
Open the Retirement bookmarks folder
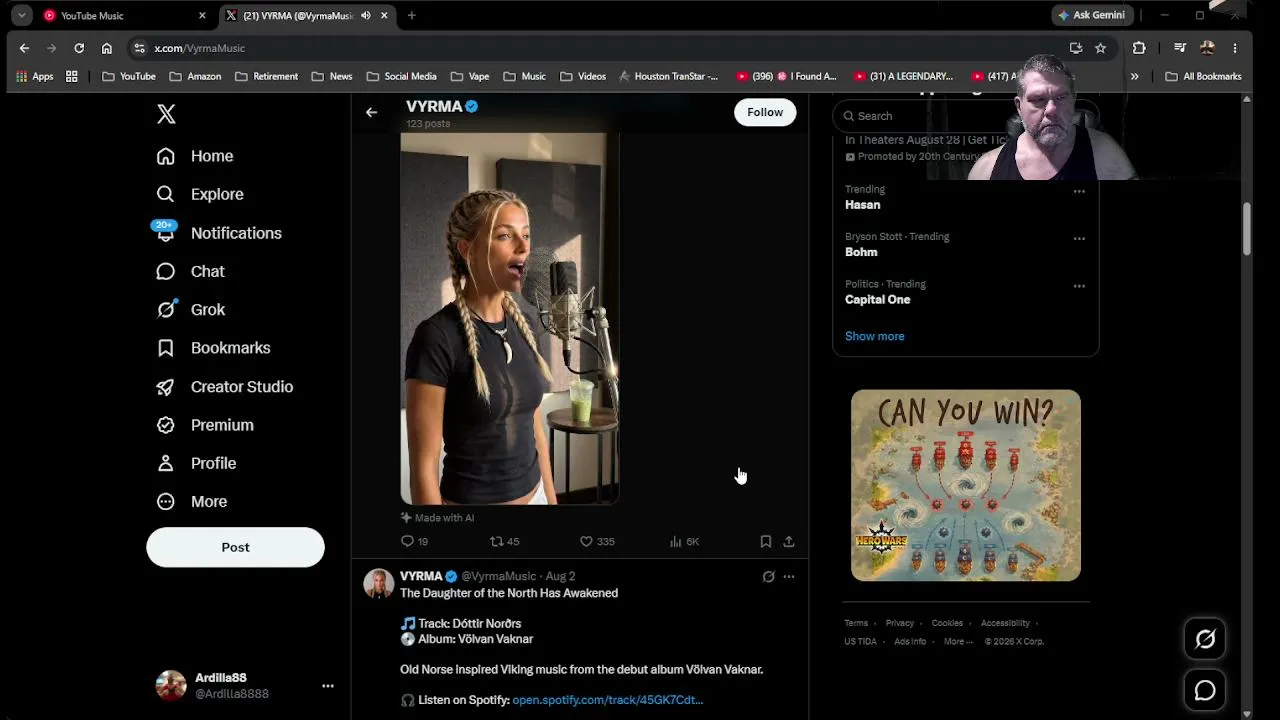tap(267, 76)
